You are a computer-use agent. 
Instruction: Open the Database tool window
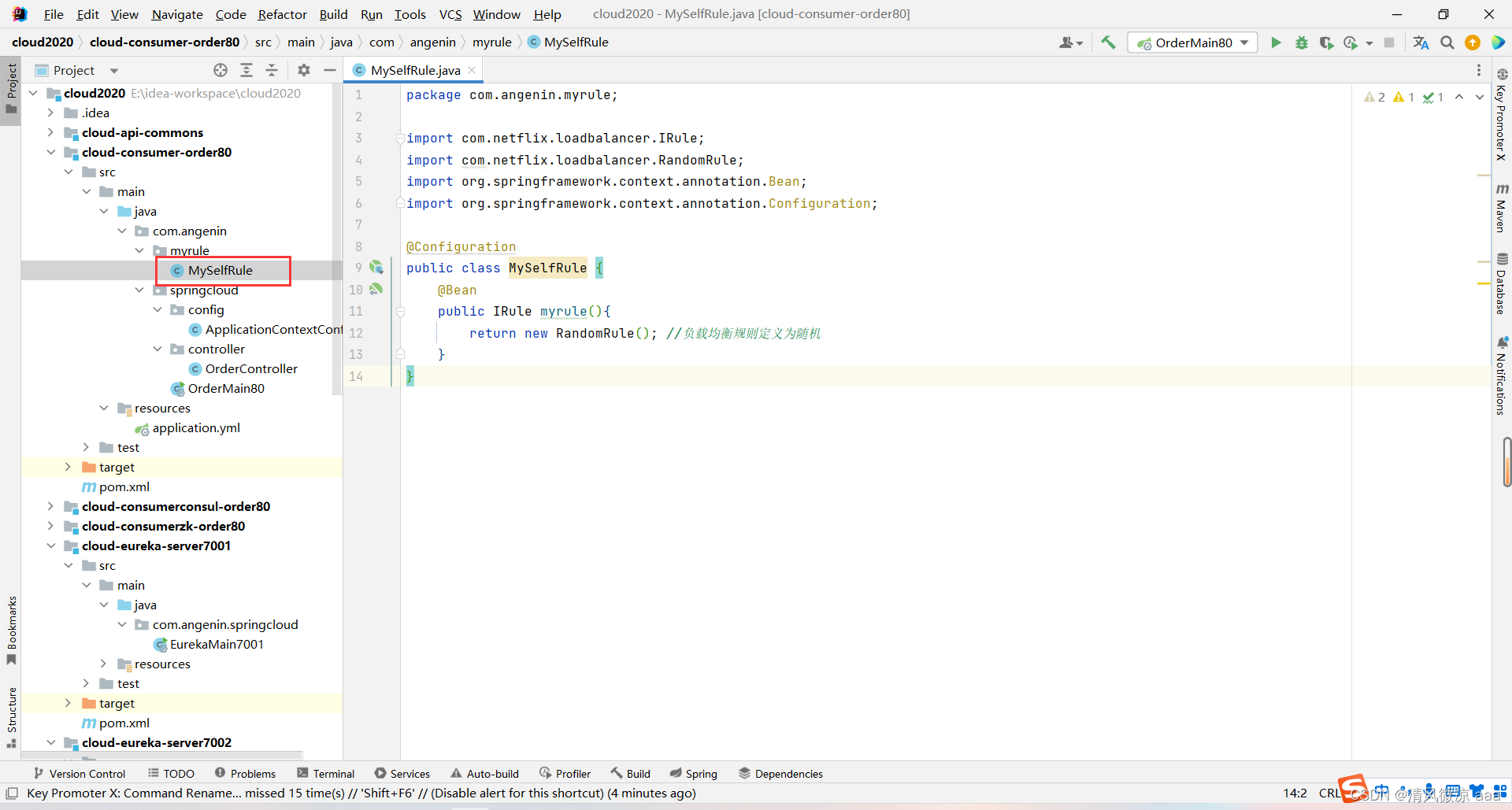pyautogui.click(x=1502, y=283)
